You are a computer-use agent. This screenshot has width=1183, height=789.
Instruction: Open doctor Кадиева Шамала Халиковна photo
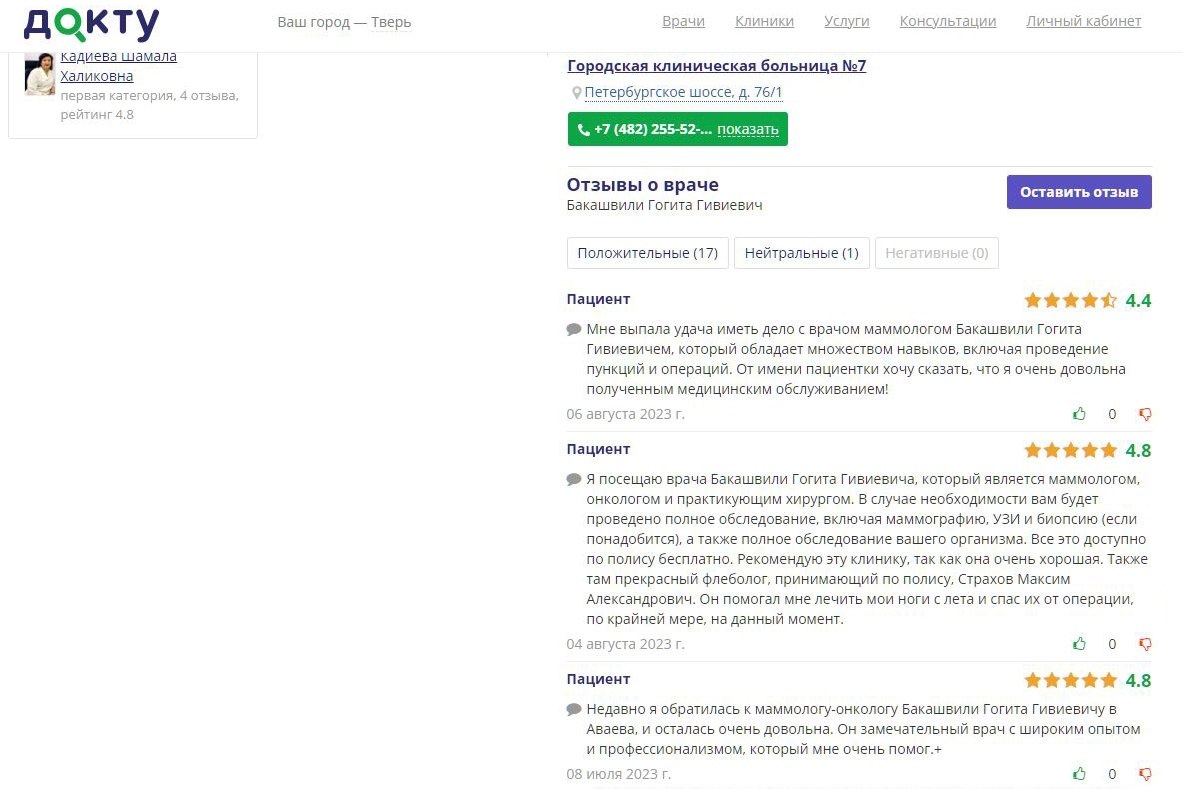39,74
